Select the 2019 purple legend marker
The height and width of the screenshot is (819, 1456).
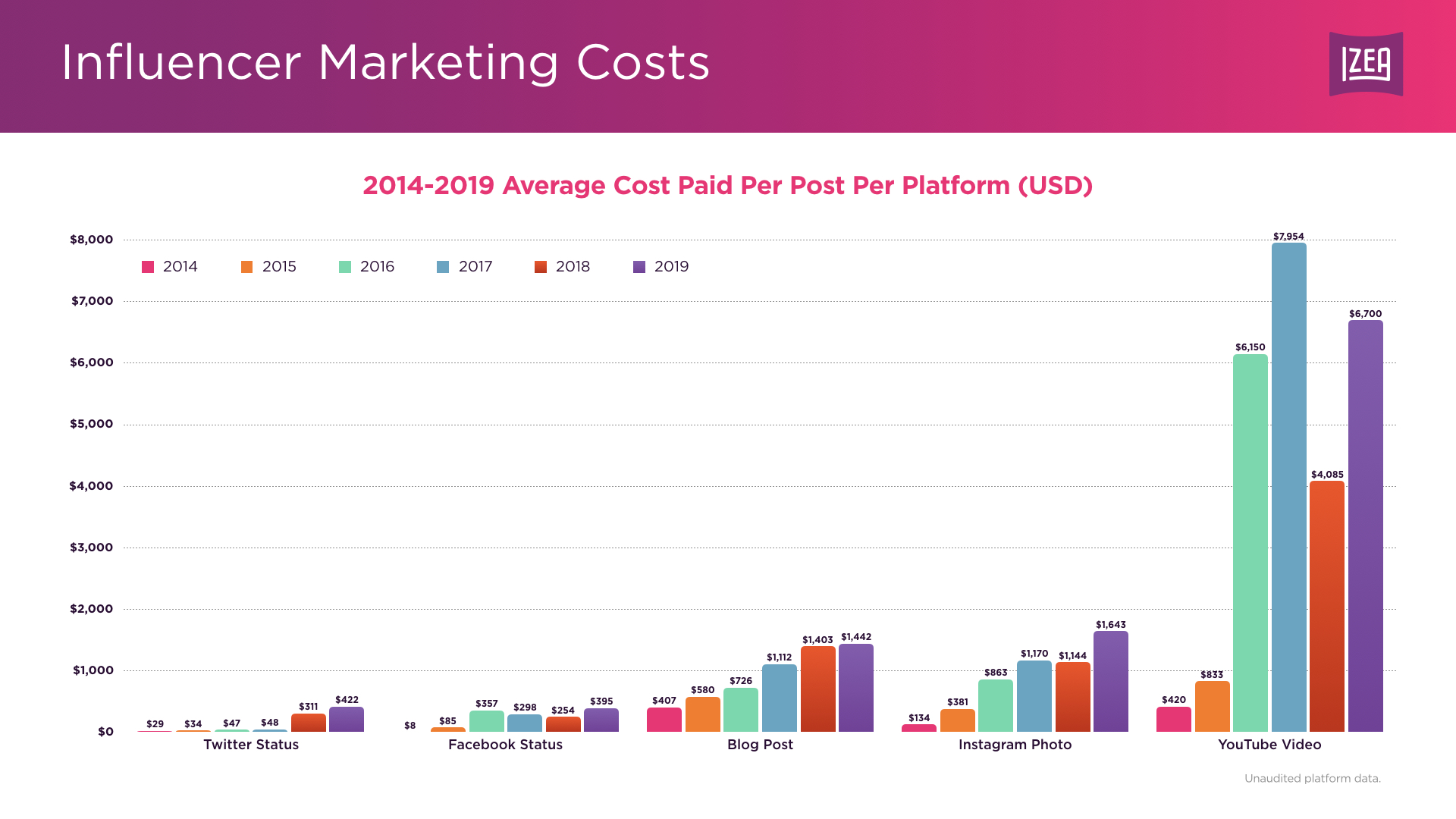coord(638,266)
